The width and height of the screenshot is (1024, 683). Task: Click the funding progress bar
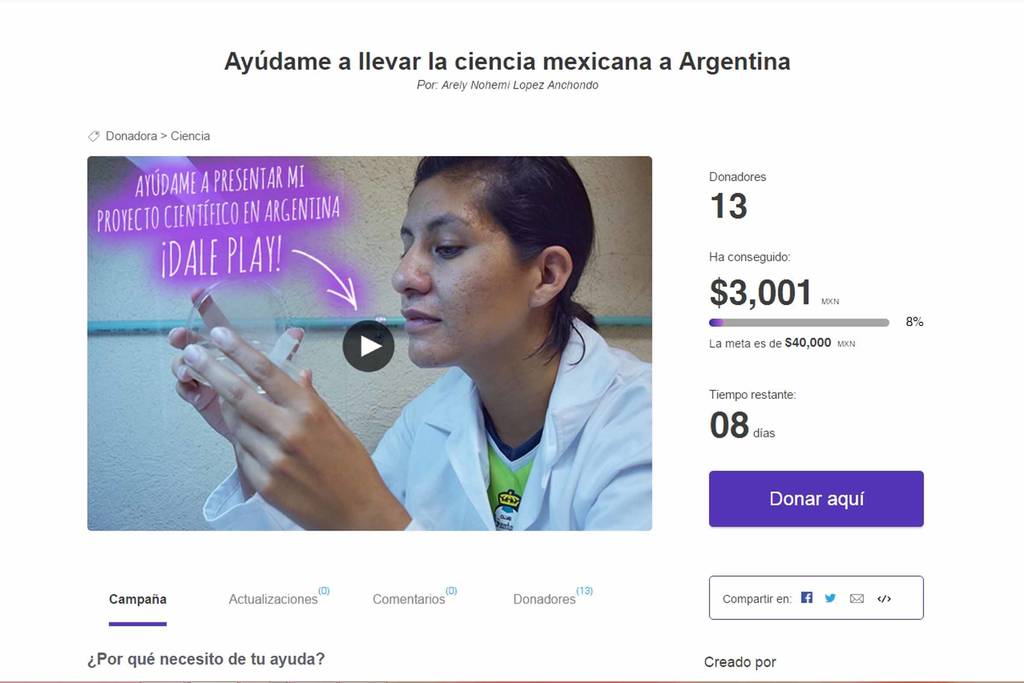(799, 323)
